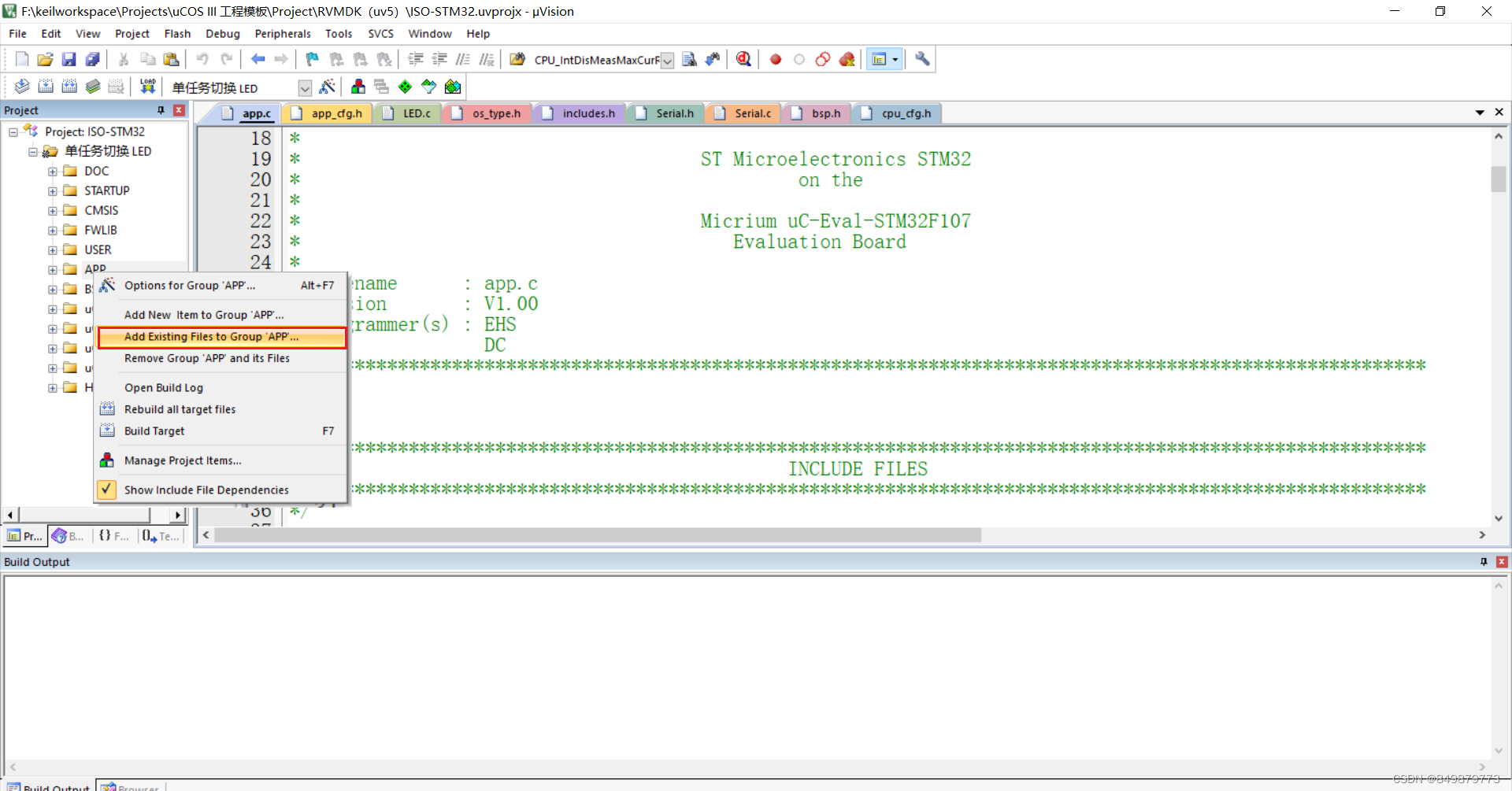Open Configuration with the wrench icon
Viewport: 1512px width, 791px height.
[x=922, y=60]
